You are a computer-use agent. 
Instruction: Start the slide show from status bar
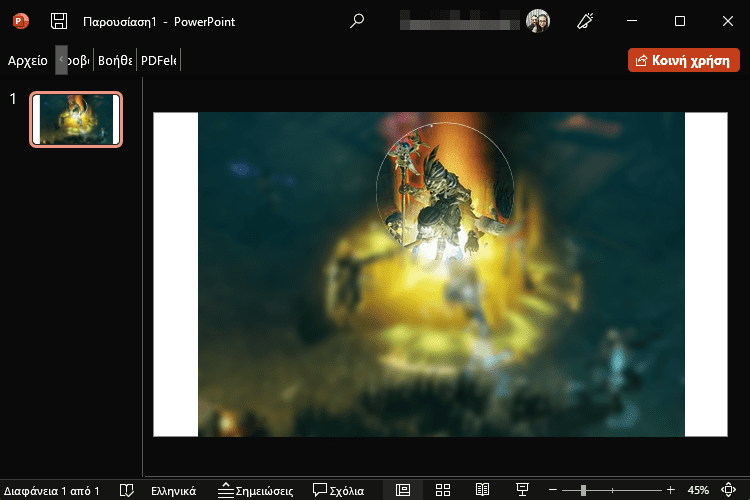(522, 490)
